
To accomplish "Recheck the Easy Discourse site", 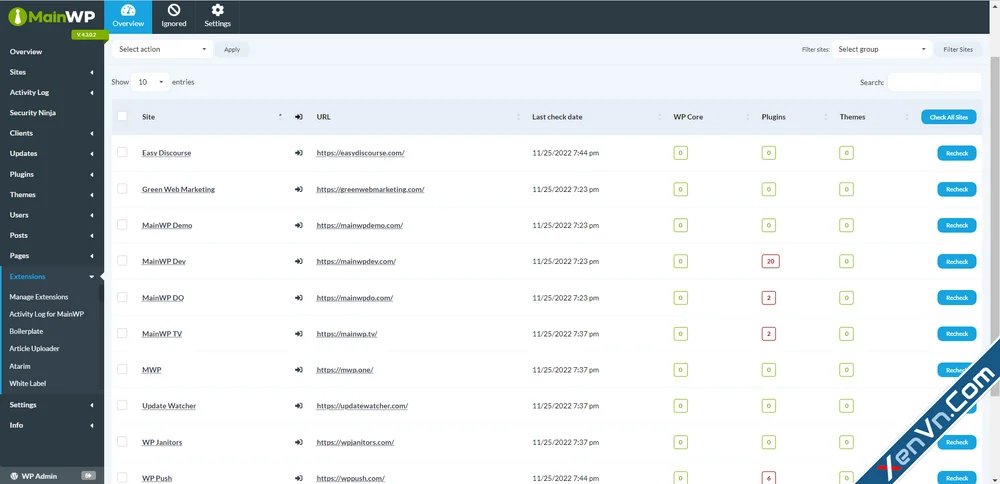I will click(957, 153).
